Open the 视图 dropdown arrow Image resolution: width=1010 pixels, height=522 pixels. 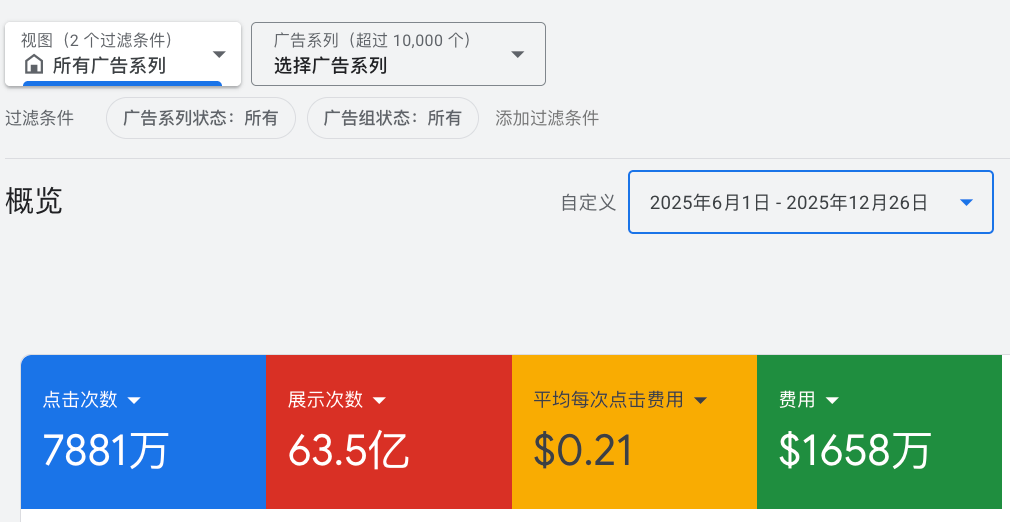coord(219,54)
